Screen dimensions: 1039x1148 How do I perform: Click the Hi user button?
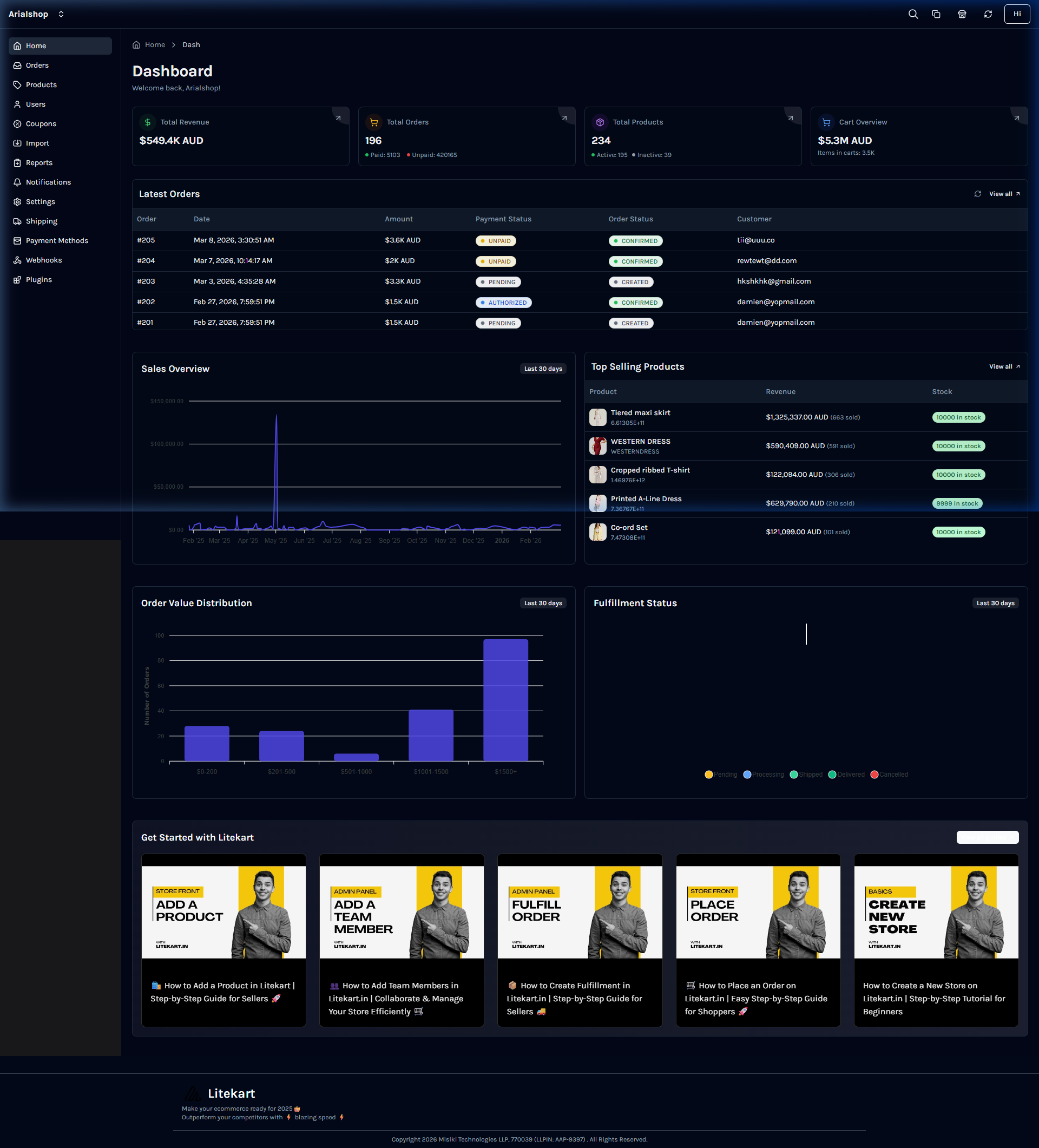(1017, 14)
